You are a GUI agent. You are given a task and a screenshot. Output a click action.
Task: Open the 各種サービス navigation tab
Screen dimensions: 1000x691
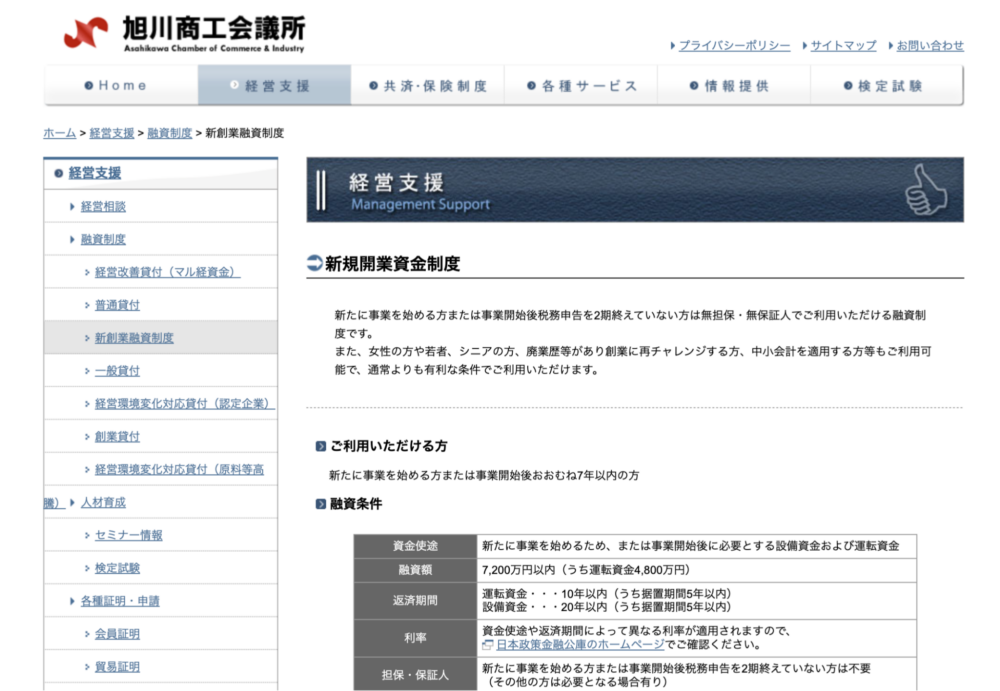click(580, 86)
